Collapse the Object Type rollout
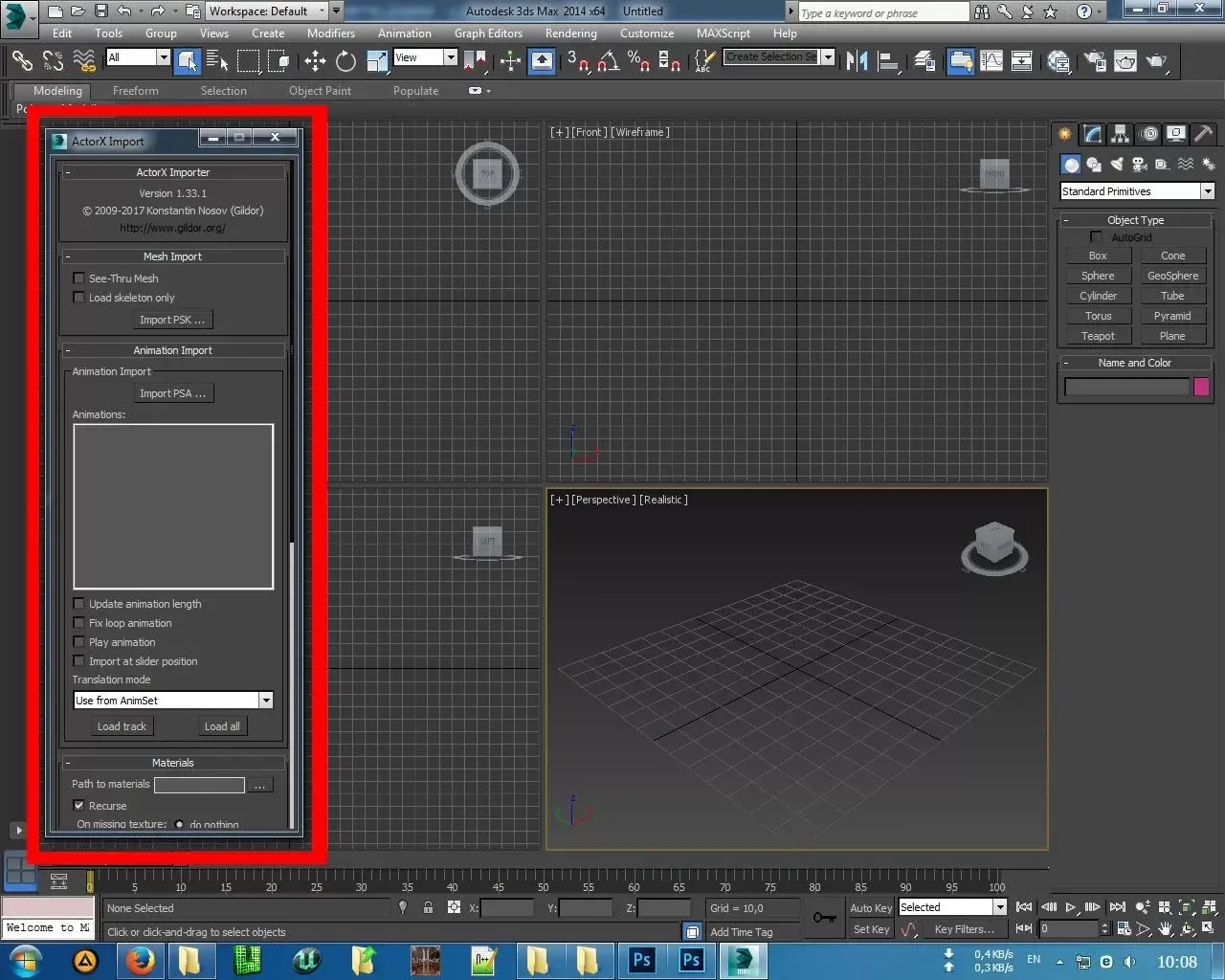 (x=1135, y=220)
